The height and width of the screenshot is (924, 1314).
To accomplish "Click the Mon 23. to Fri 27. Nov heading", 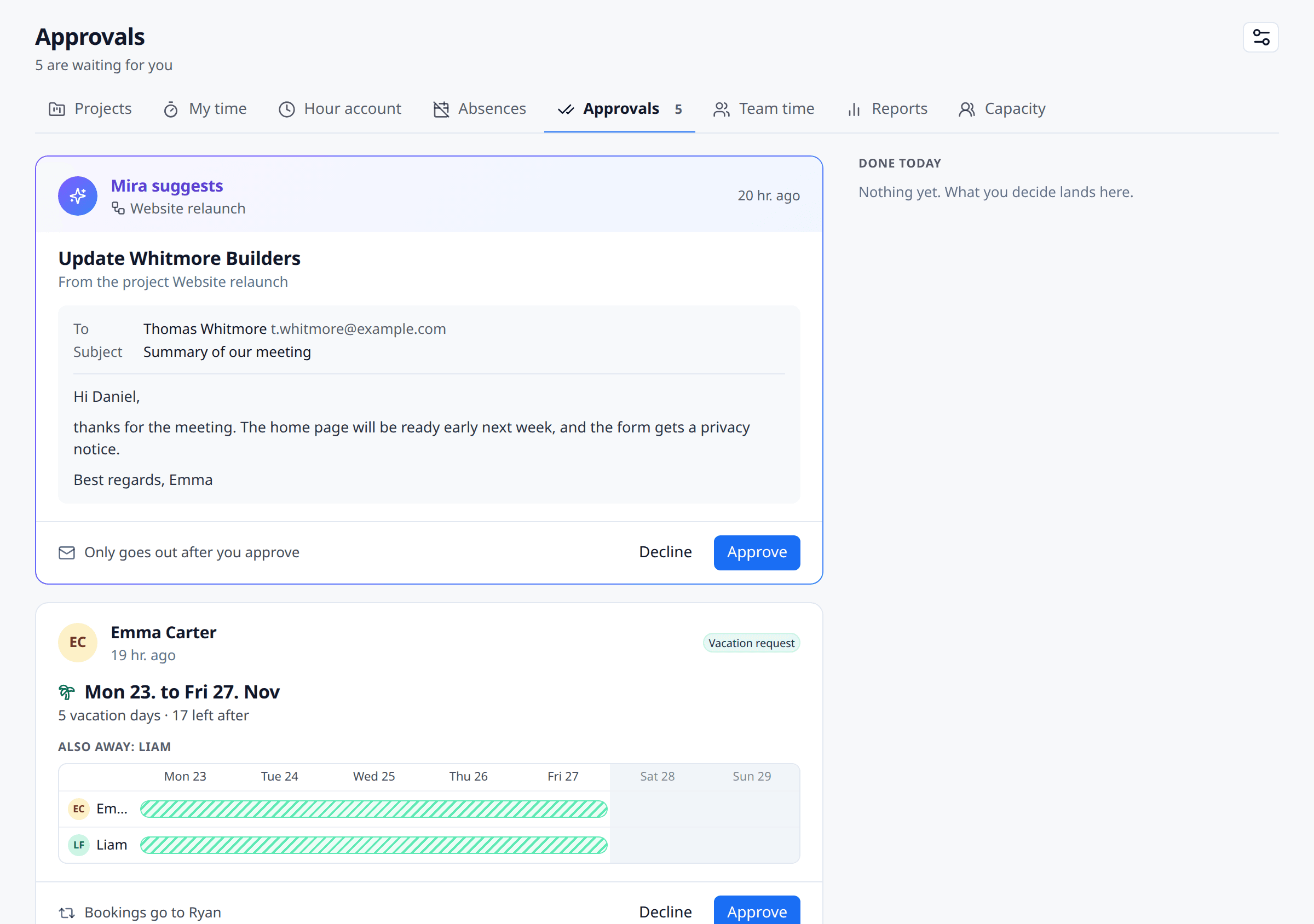I will pos(182,692).
